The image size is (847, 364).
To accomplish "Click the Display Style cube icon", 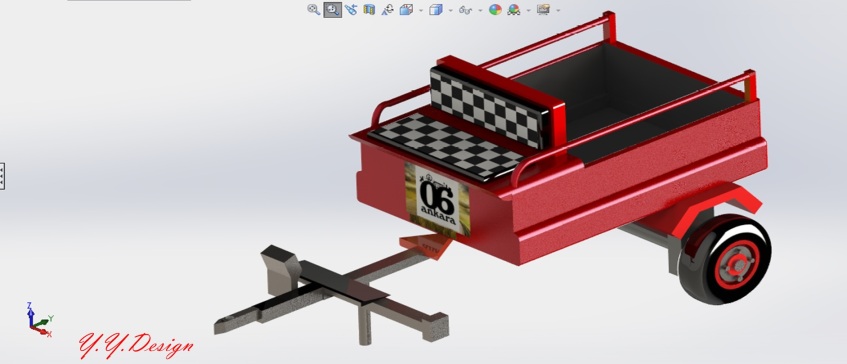I will point(435,9).
